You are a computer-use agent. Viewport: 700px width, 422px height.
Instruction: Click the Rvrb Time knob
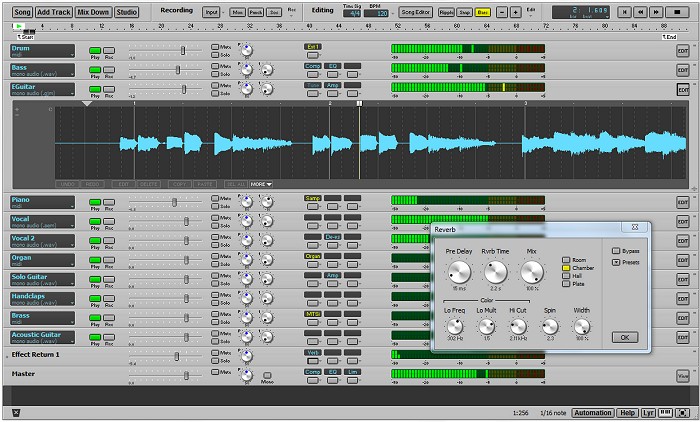click(x=496, y=271)
